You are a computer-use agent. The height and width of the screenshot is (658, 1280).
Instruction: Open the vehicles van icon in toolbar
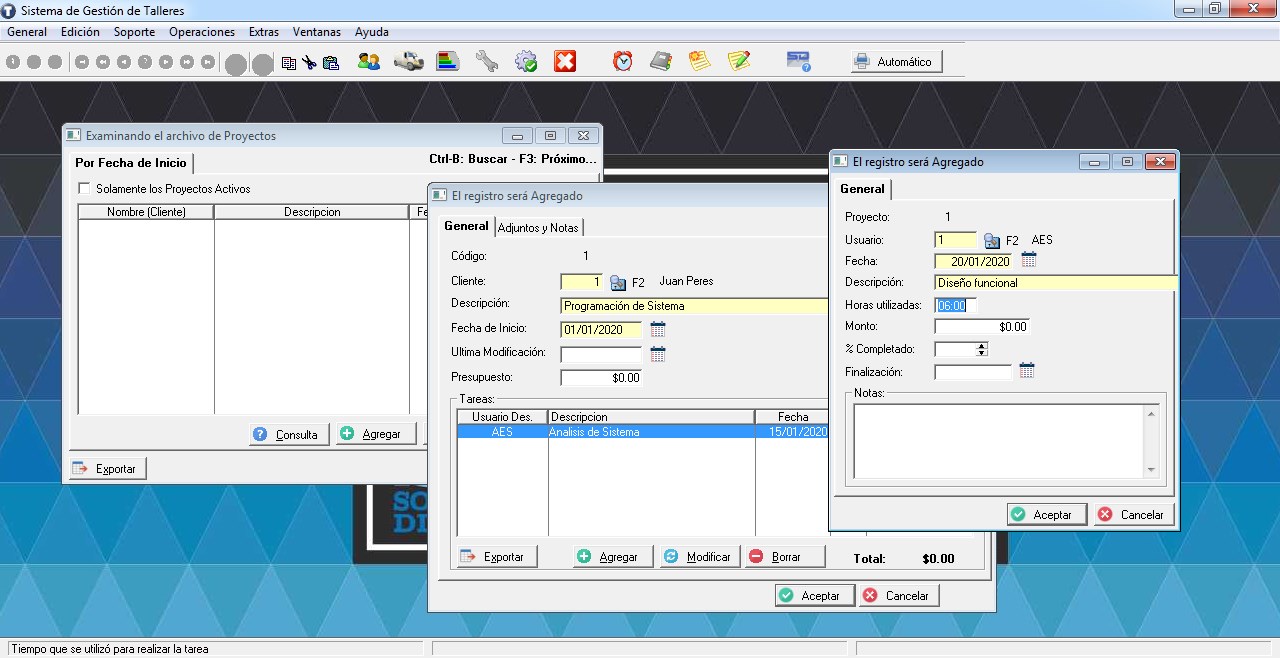408,62
